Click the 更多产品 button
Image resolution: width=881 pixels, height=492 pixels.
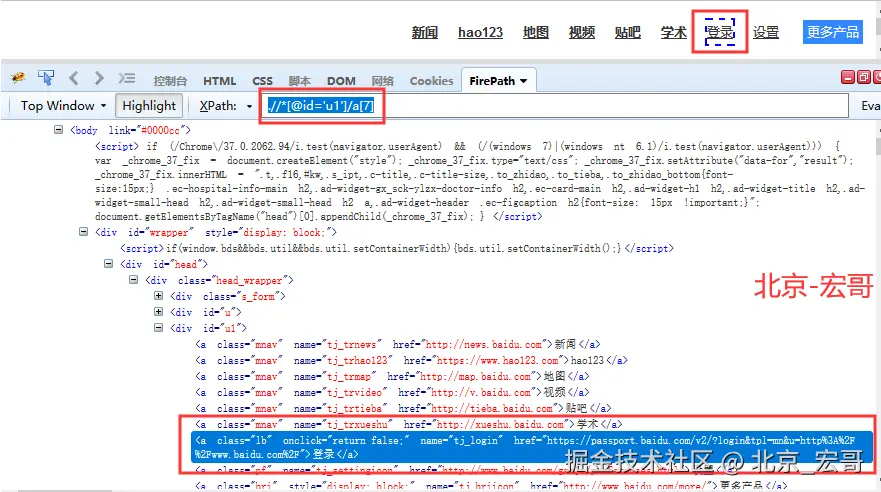833,32
